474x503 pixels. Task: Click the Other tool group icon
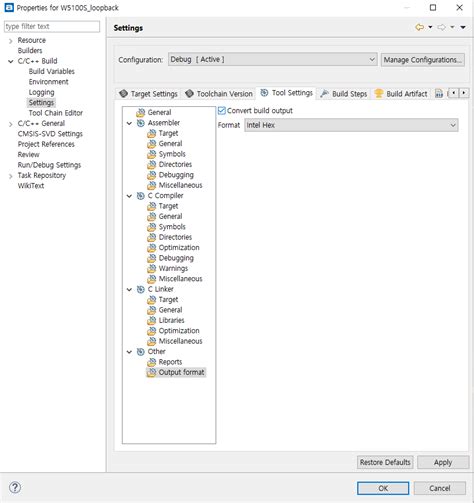tap(141, 352)
